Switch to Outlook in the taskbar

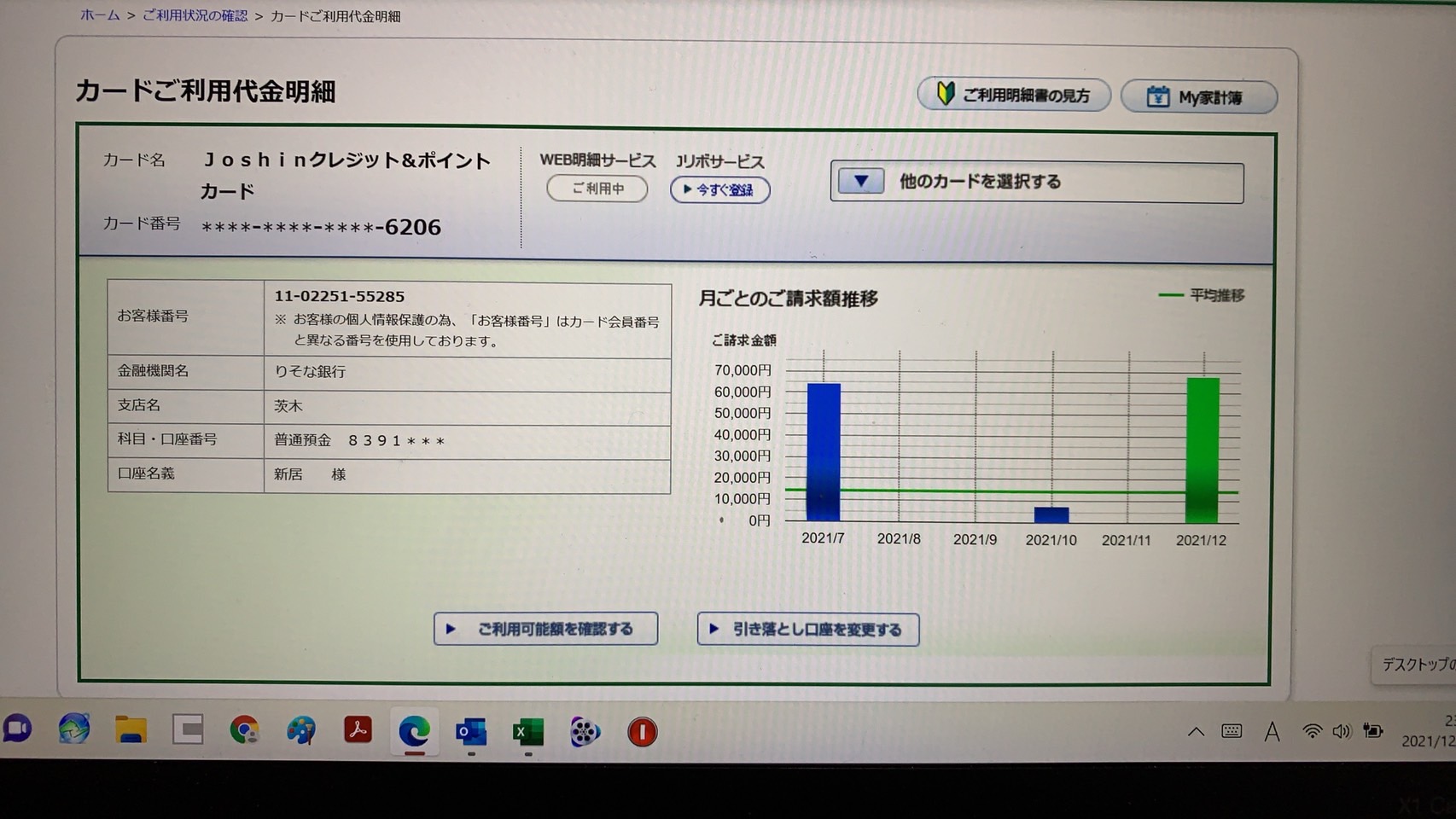pos(471,731)
